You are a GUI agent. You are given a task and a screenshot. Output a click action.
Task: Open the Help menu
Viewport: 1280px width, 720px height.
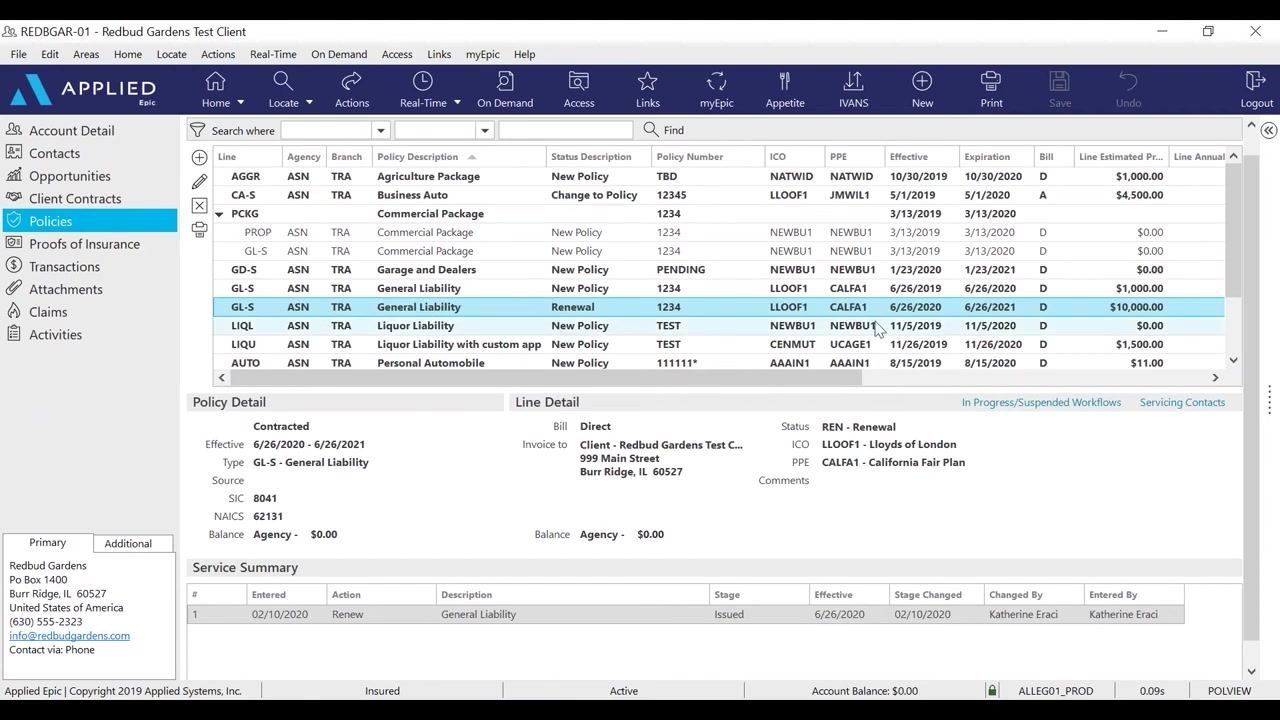click(524, 54)
